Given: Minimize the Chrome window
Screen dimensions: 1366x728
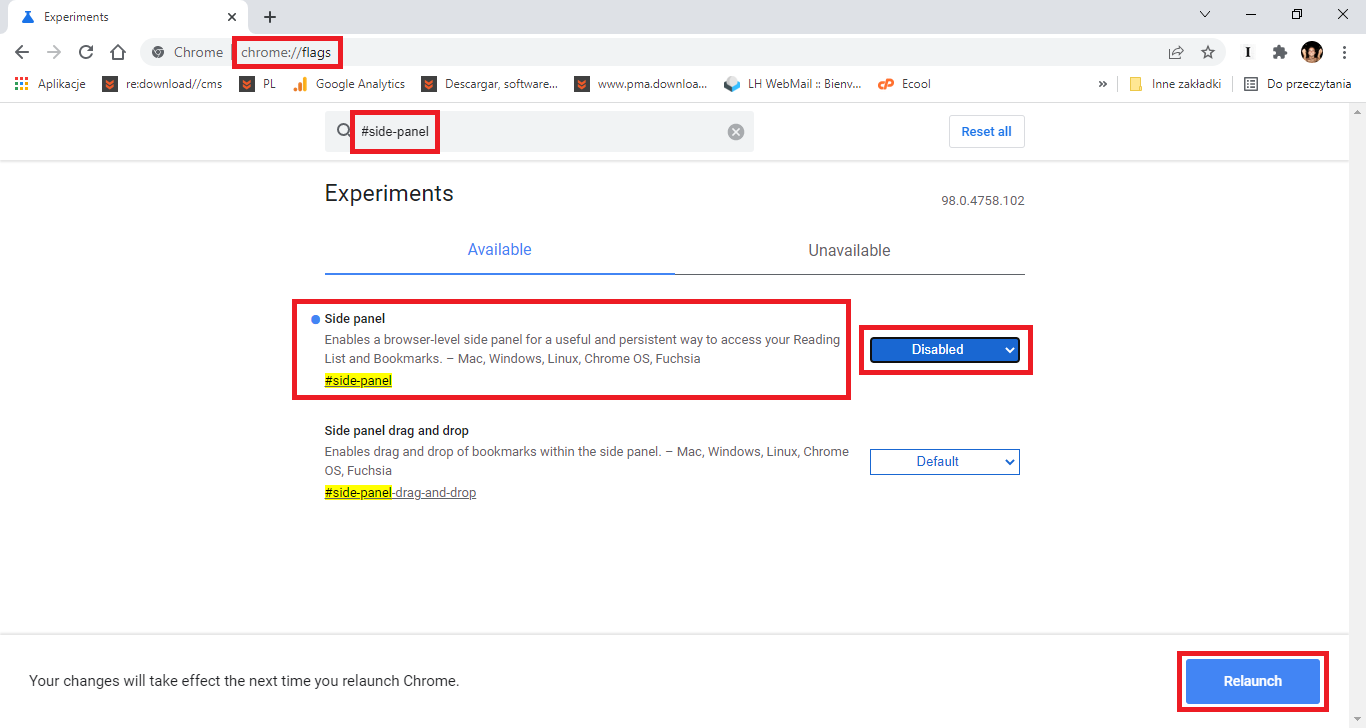Looking at the screenshot, I should (1251, 14).
